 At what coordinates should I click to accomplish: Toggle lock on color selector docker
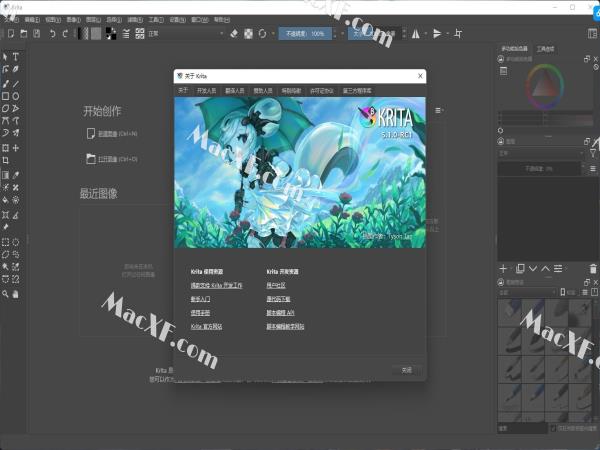[501, 59]
